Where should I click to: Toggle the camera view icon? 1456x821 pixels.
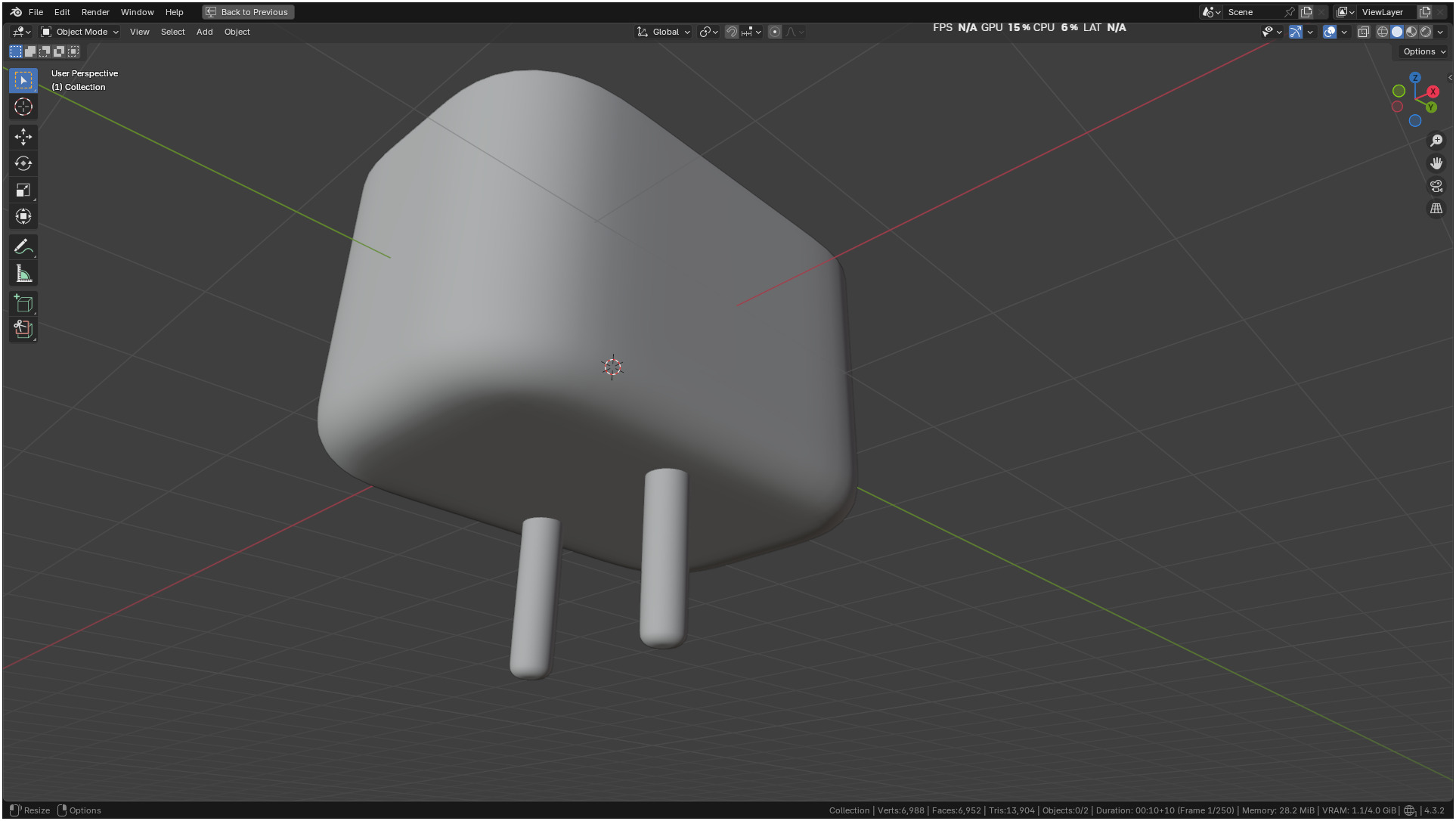click(x=1436, y=186)
